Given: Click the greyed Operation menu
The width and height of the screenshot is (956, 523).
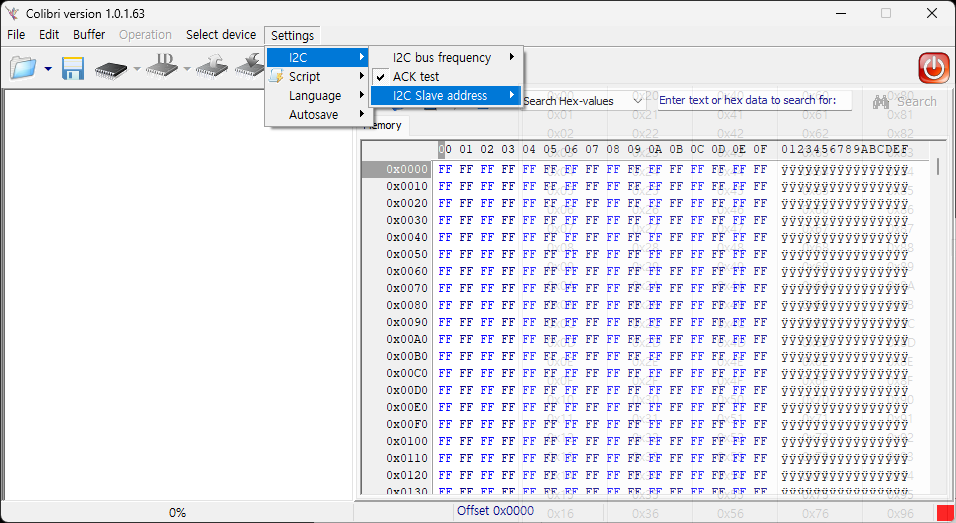Looking at the screenshot, I should 145,35.
